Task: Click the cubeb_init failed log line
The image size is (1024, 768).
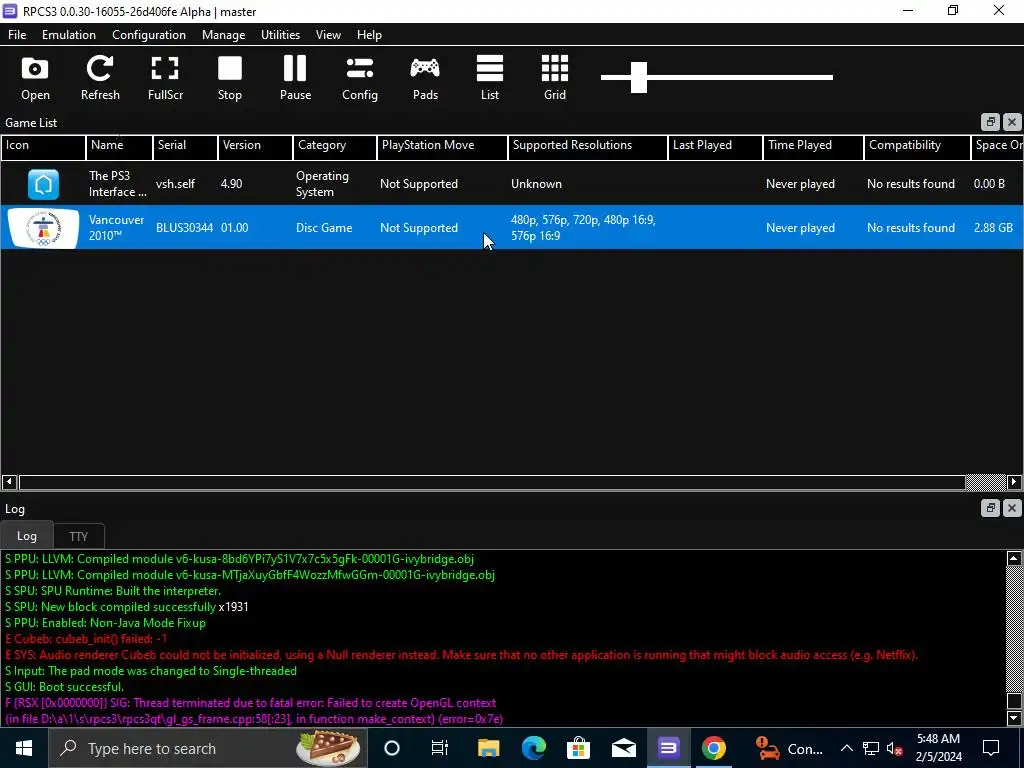Action: click(x=86, y=639)
